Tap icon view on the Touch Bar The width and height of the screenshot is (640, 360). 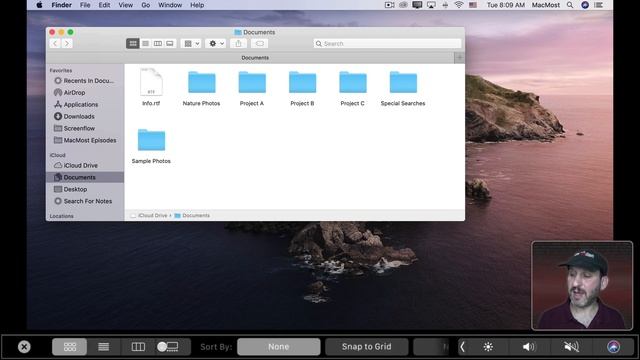coord(70,347)
